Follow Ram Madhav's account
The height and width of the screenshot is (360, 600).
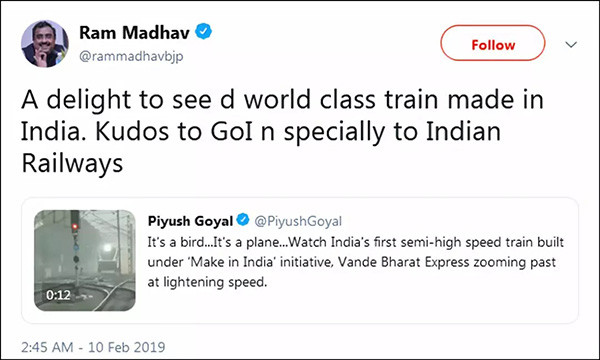493,43
